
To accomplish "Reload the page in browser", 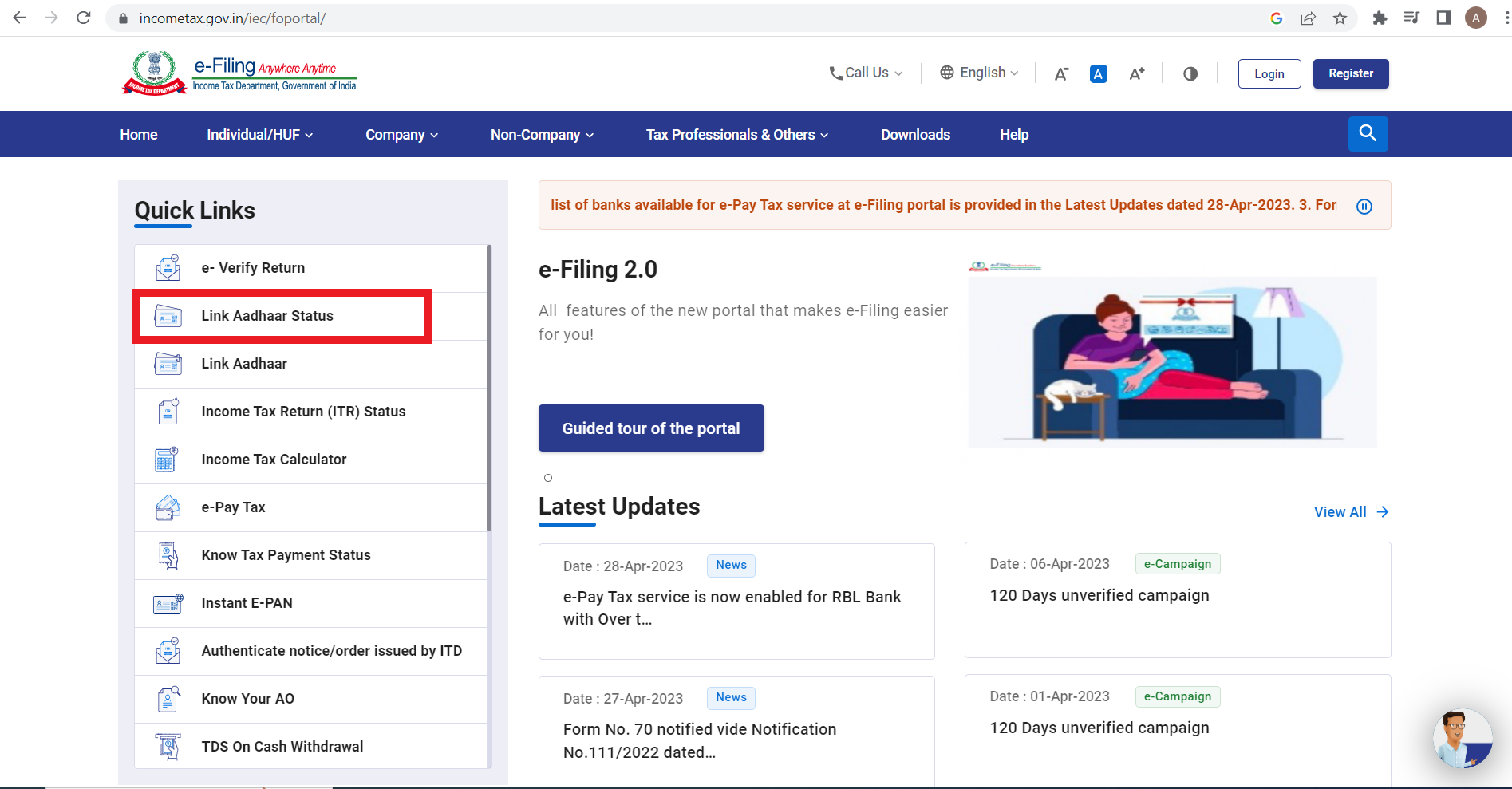I will tap(84, 18).
